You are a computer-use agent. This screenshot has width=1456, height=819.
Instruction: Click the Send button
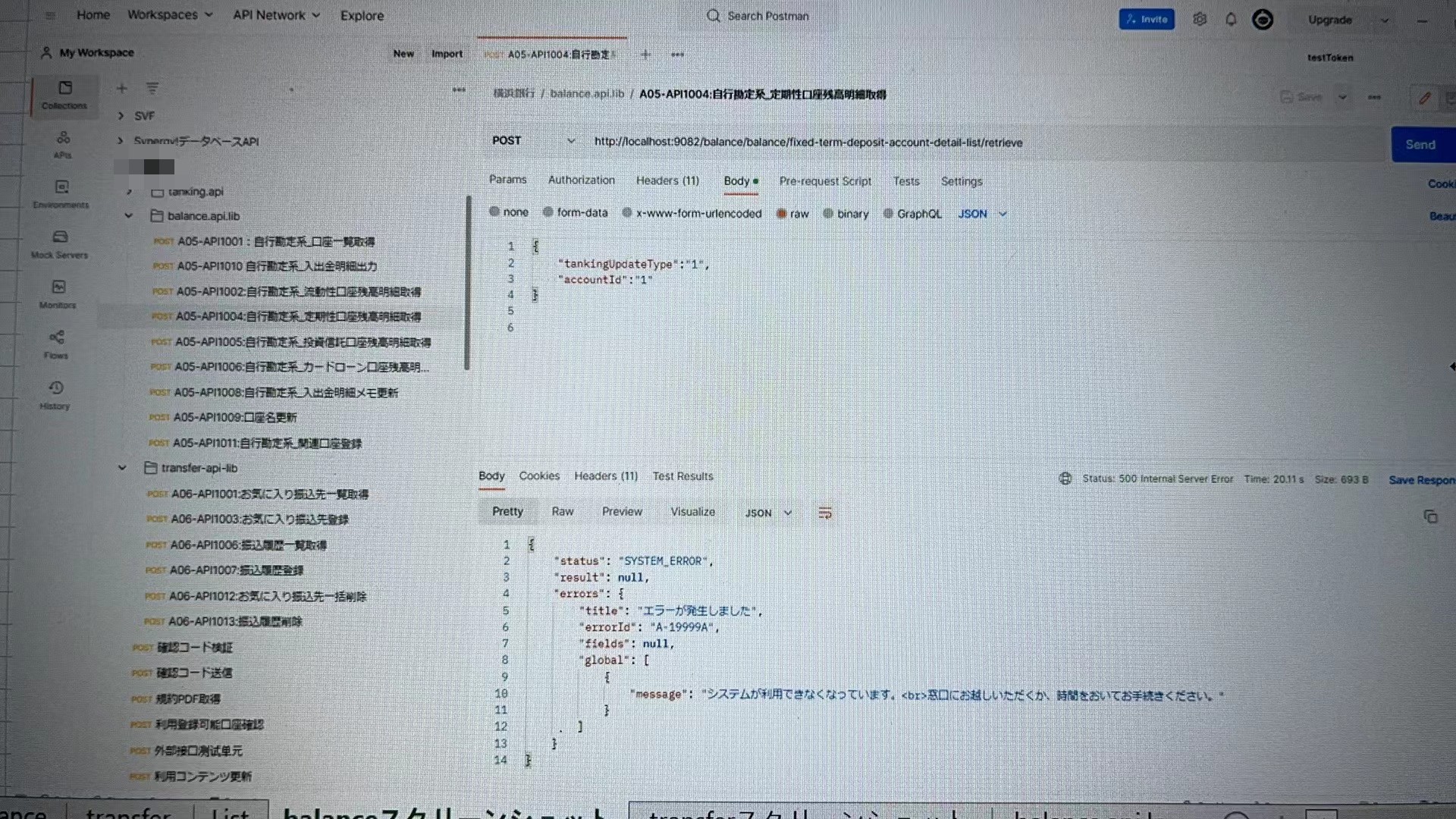1422,144
